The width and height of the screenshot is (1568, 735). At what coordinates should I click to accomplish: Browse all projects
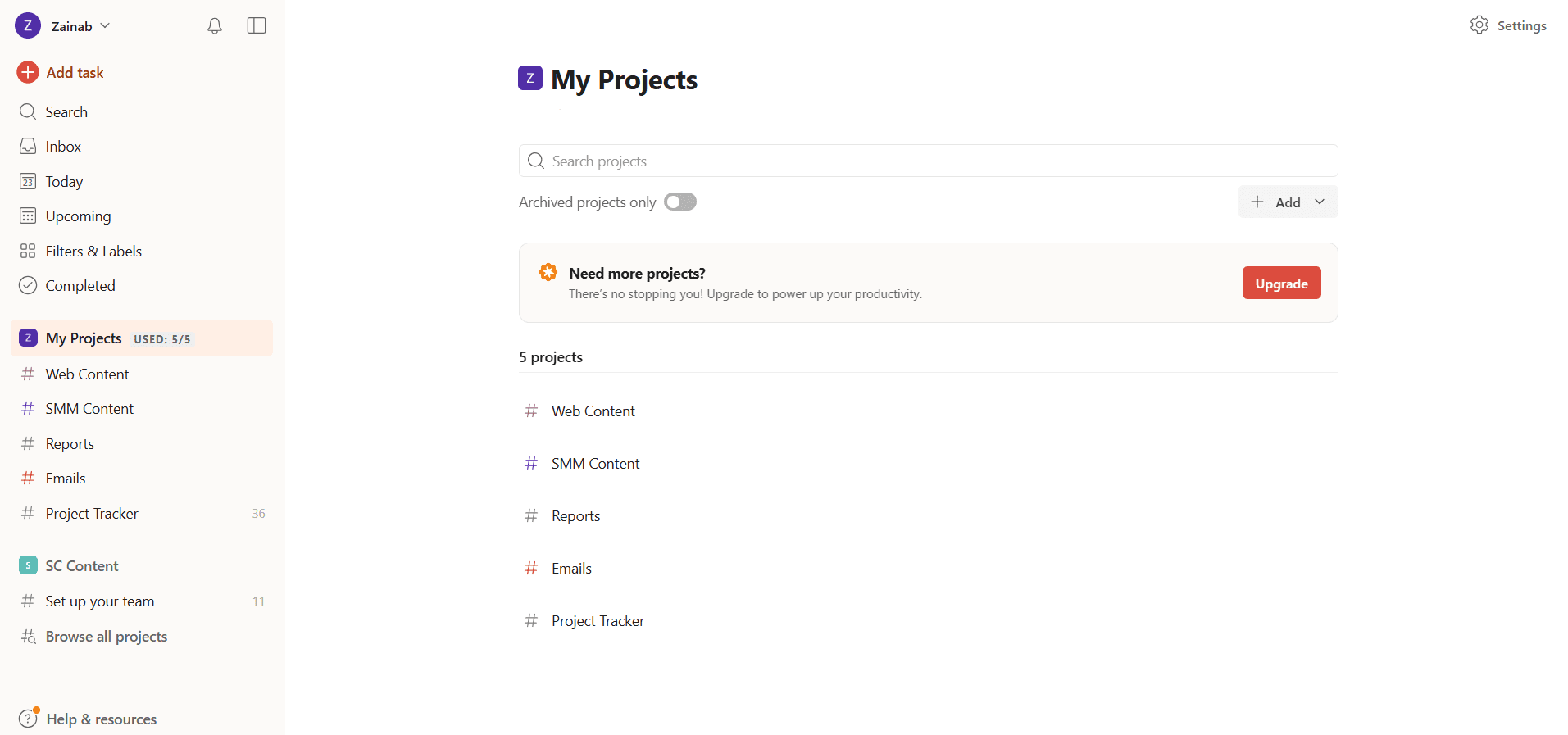coord(106,636)
